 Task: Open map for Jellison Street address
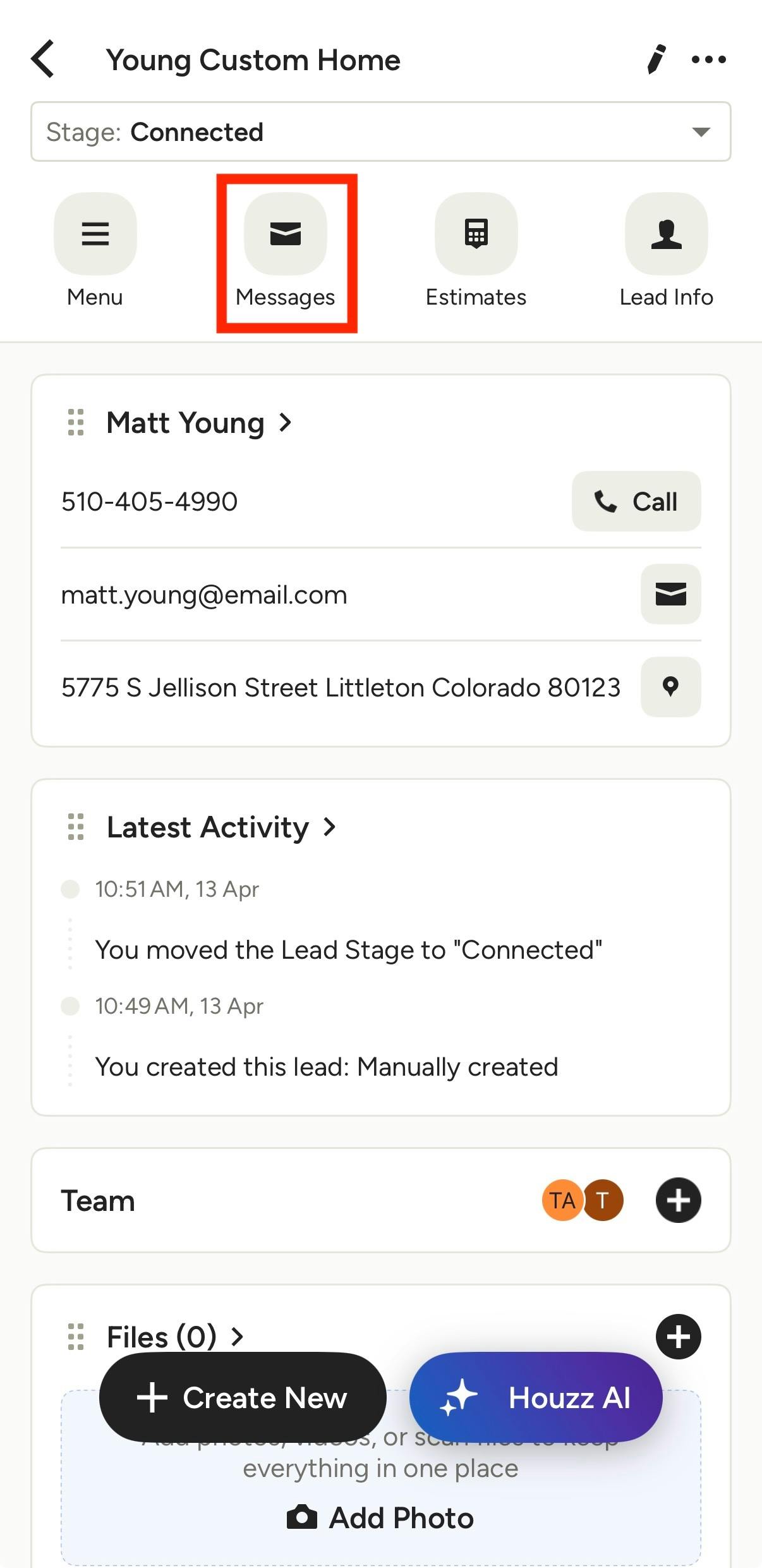[x=671, y=687]
